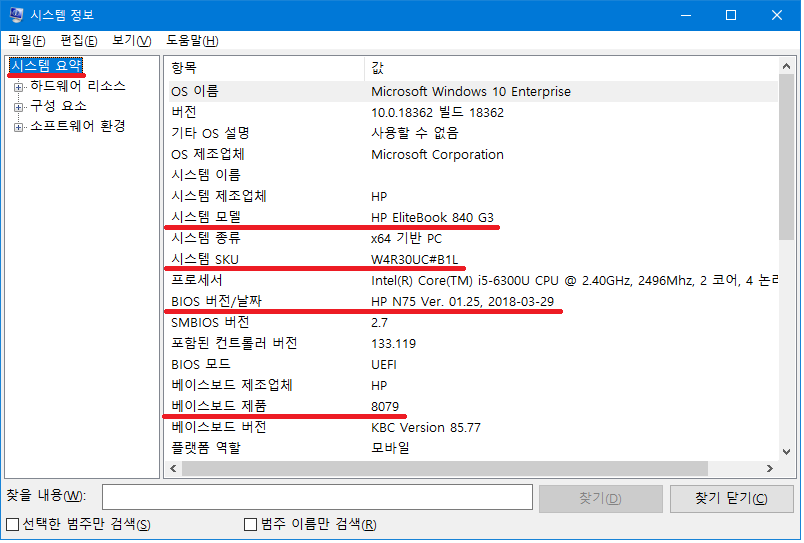Select the 플랫폼 역할 row label
The image size is (804, 543).
click(206, 449)
